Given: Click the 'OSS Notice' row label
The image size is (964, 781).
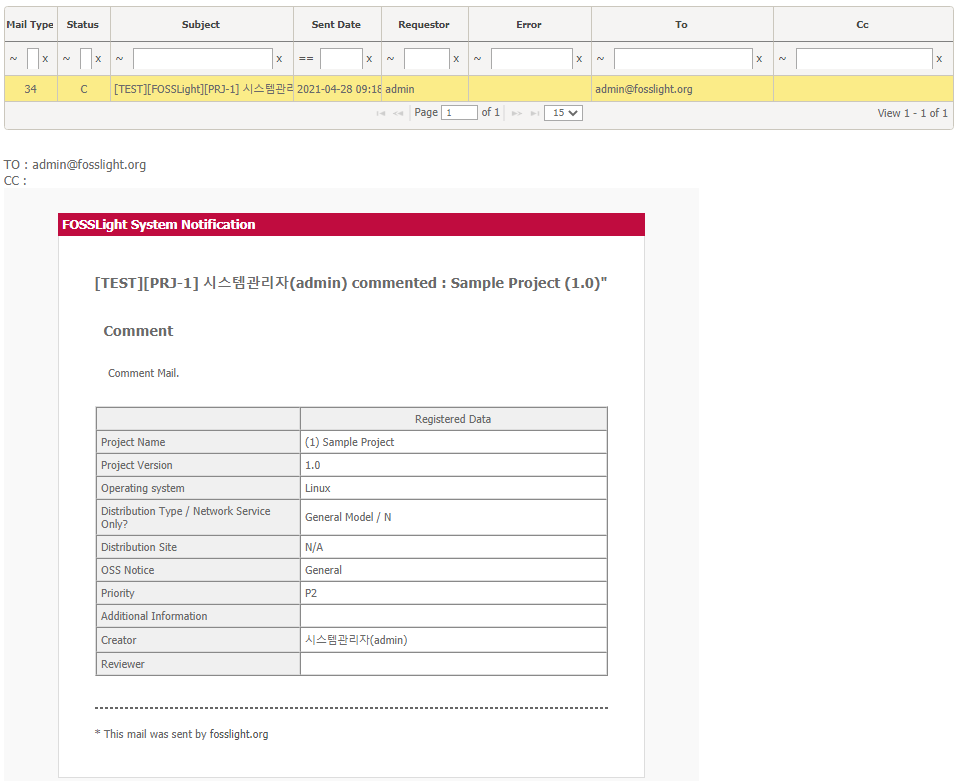Looking at the screenshot, I should point(127,571).
